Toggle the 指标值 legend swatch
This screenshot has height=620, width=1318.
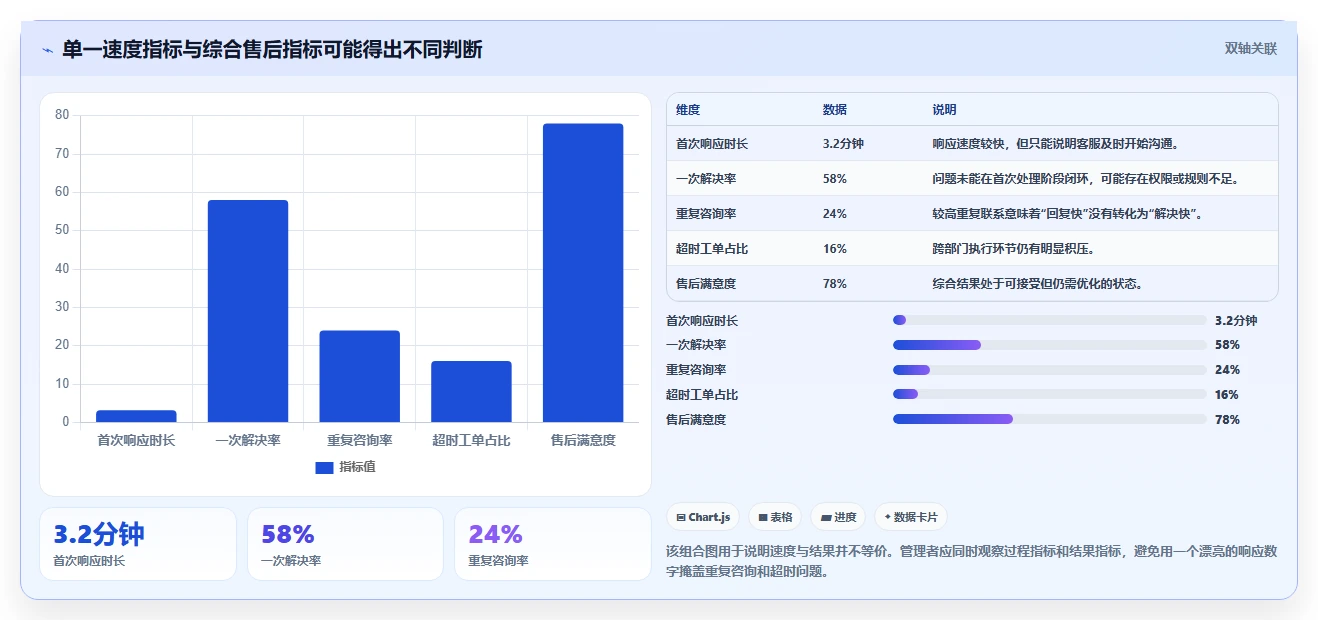(x=324, y=467)
